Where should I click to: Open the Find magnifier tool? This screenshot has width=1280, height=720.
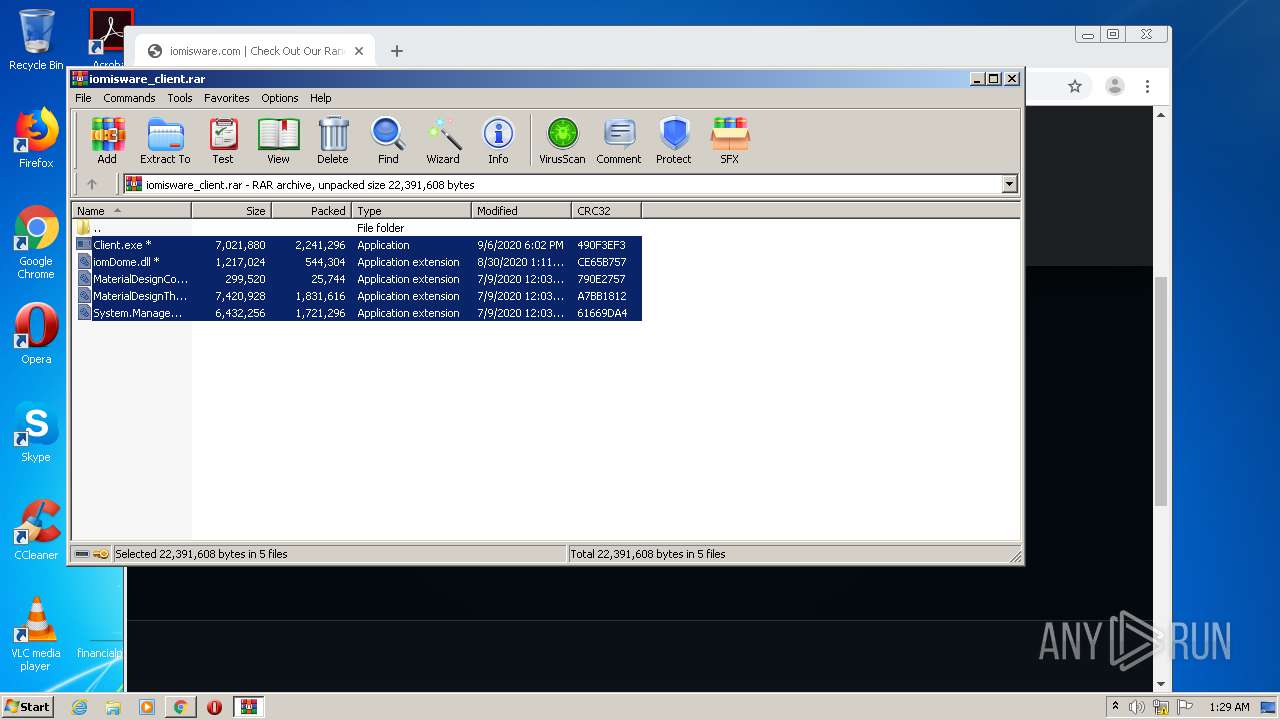click(x=388, y=140)
